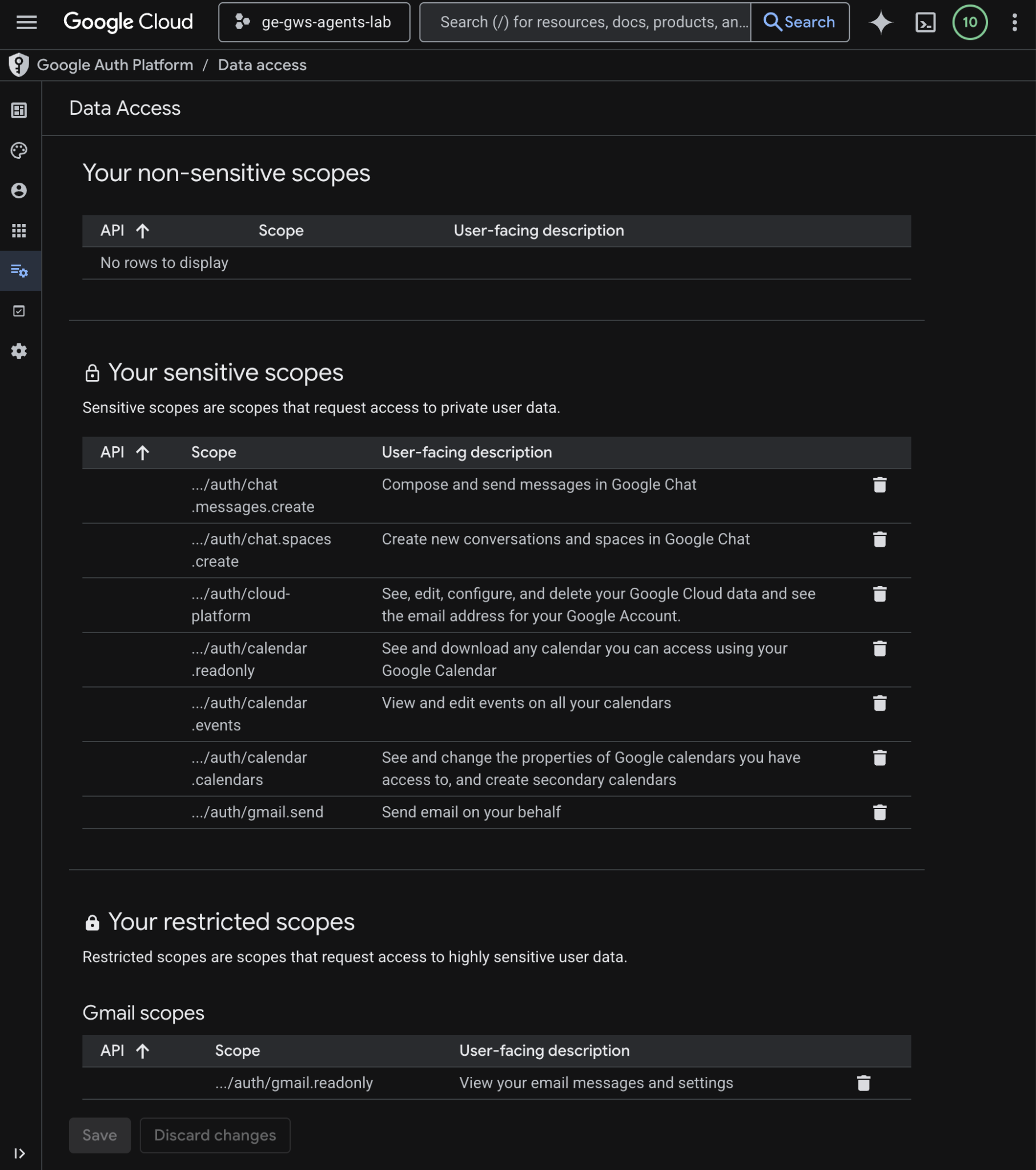Delete the gmail.readonly restricted scope
This screenshot has width=1036, height=1170.
tap(863, 1083)
